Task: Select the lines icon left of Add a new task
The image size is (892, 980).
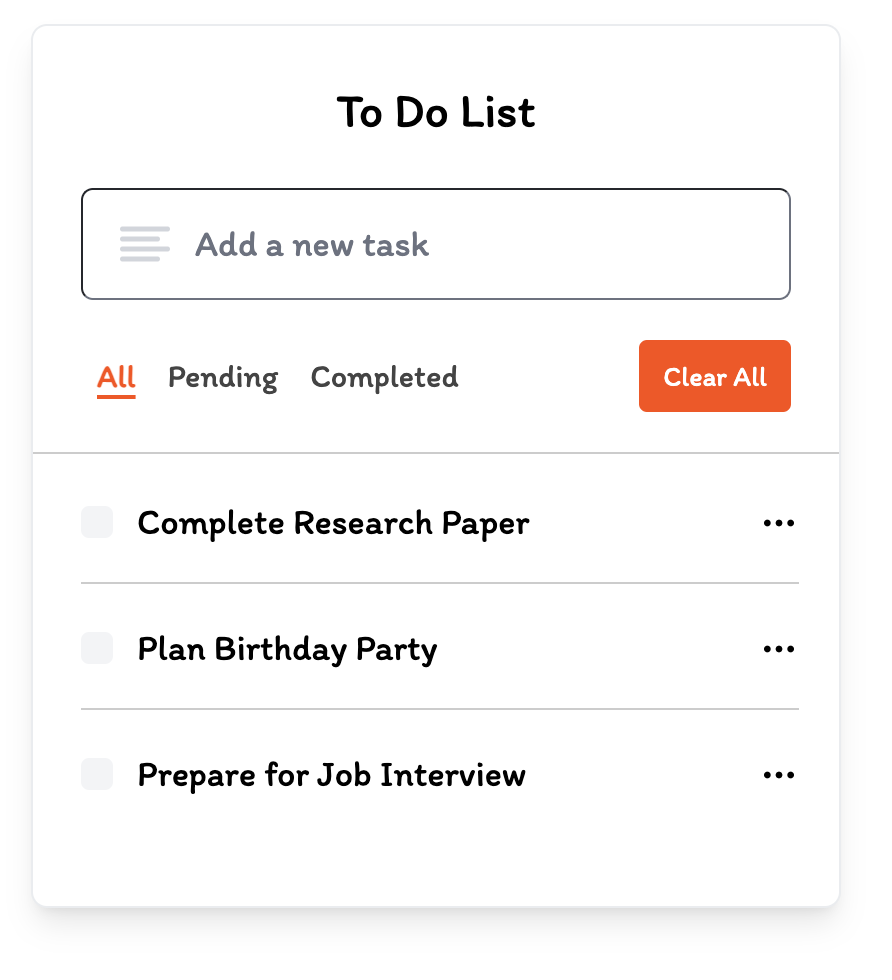Action: (x=144, y=243)
